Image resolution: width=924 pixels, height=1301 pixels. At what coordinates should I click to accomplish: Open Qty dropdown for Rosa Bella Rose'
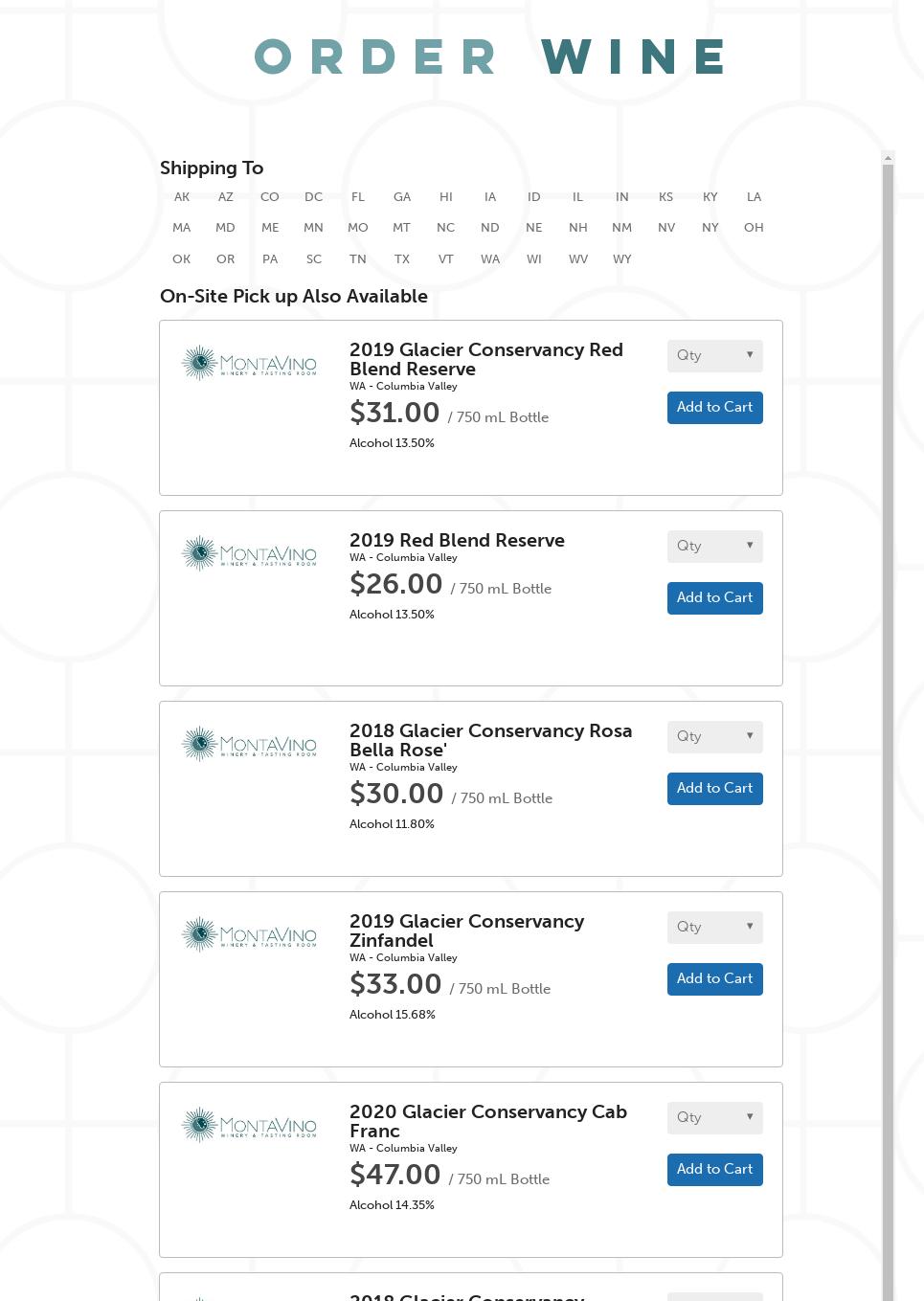click(714, 736)
